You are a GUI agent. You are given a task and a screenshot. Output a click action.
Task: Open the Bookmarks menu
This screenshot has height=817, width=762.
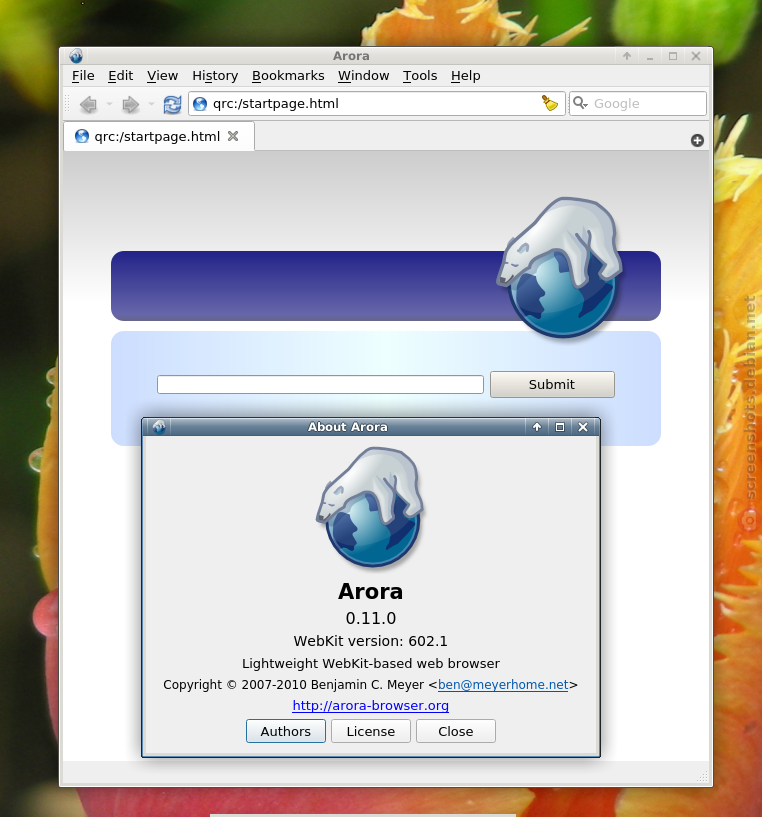[288, 76]
